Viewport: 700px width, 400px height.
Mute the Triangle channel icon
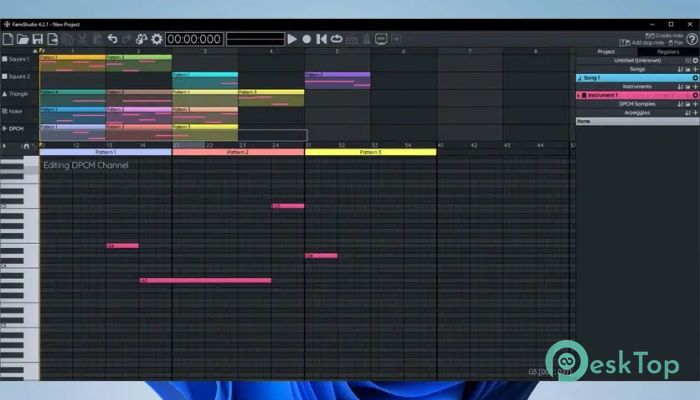point(4,94)
